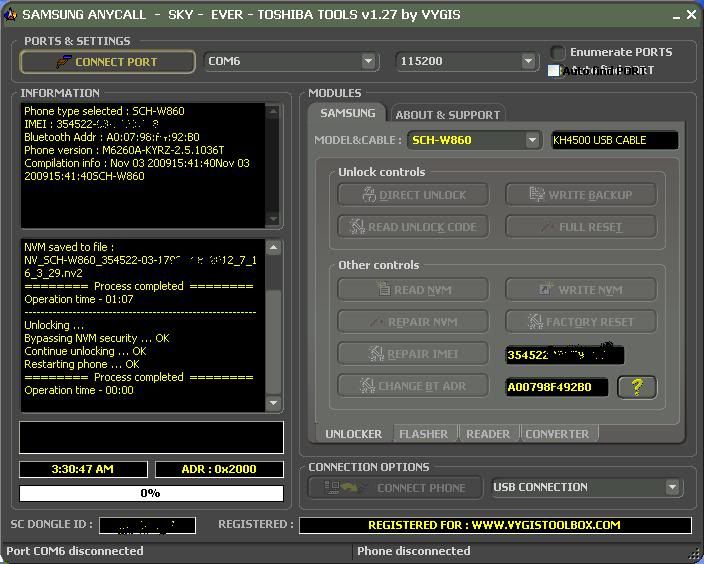
Task: Click the FULL RESET button
Action: click(581, 227)
